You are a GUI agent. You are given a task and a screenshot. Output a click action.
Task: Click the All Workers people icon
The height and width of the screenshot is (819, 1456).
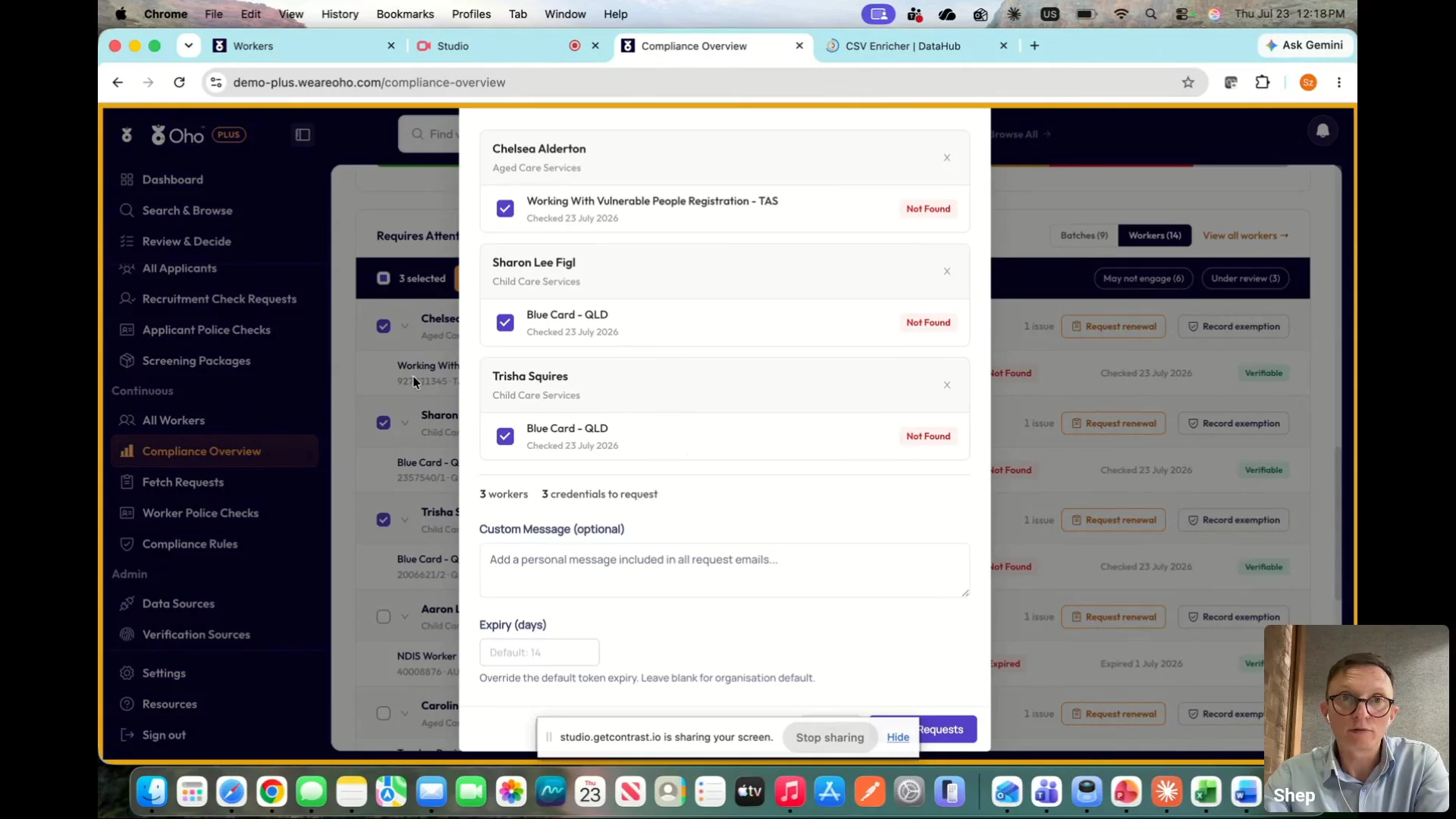click(x=127, y=420)
